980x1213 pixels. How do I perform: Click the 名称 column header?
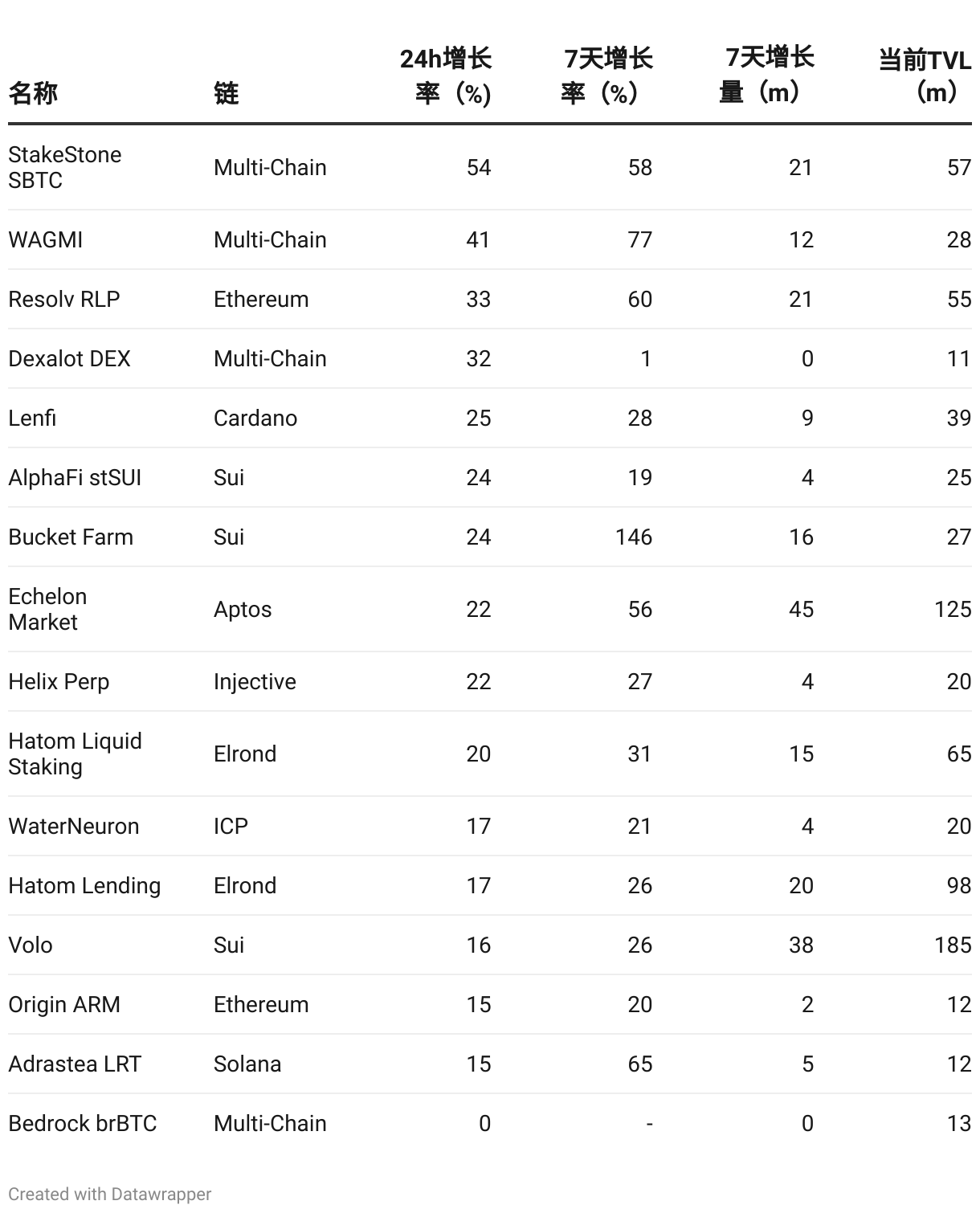pyautogui.click(x=33, y=93)
